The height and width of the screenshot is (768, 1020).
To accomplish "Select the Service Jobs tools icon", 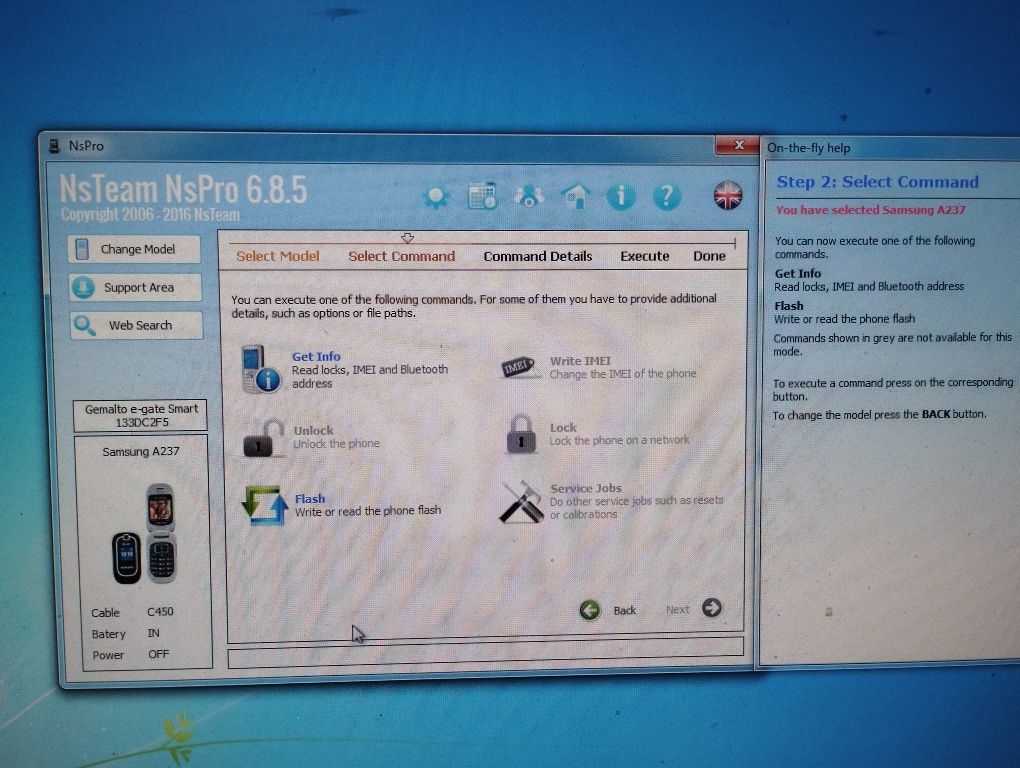I will click(521, 501).
